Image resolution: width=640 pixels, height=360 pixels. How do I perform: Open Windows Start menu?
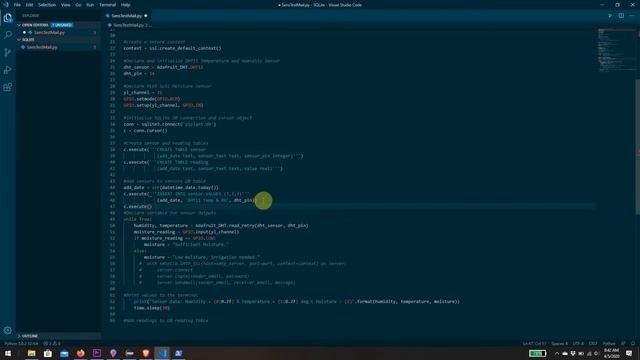point(8,353)
